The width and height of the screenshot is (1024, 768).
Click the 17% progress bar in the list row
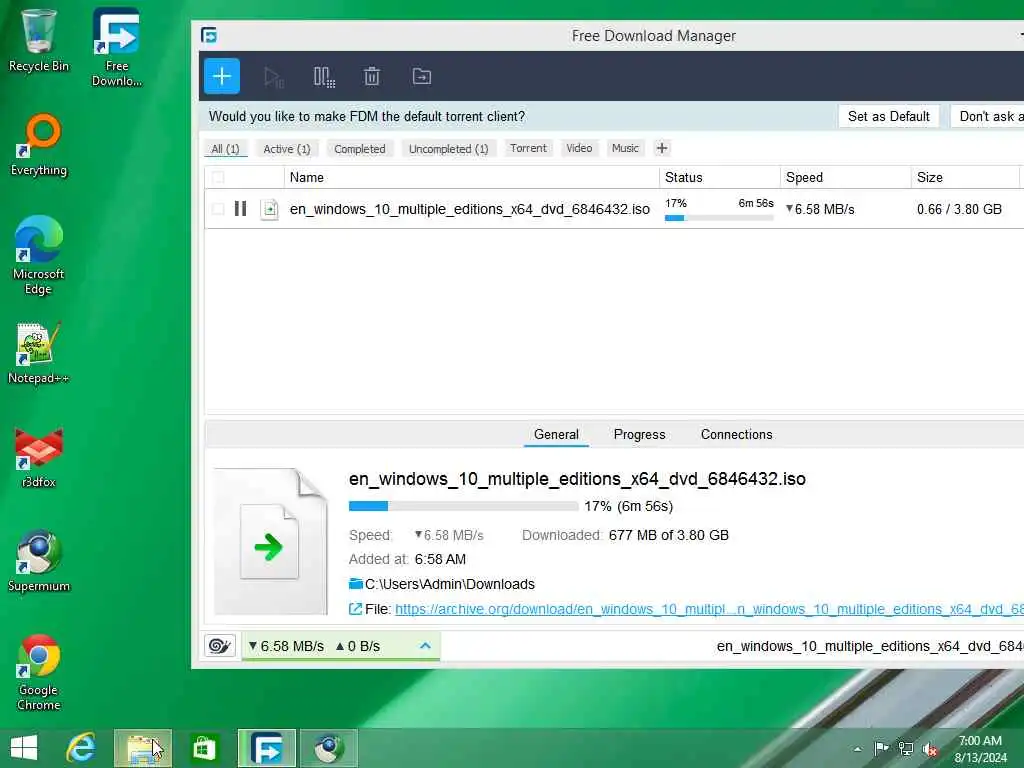point(719,218)
